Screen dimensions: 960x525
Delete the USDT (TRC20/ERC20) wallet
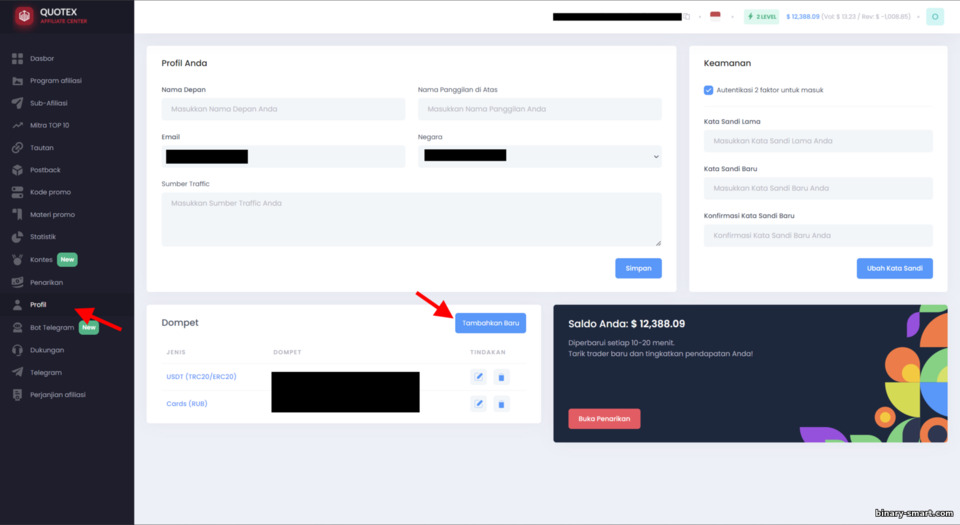coord(501,377)
